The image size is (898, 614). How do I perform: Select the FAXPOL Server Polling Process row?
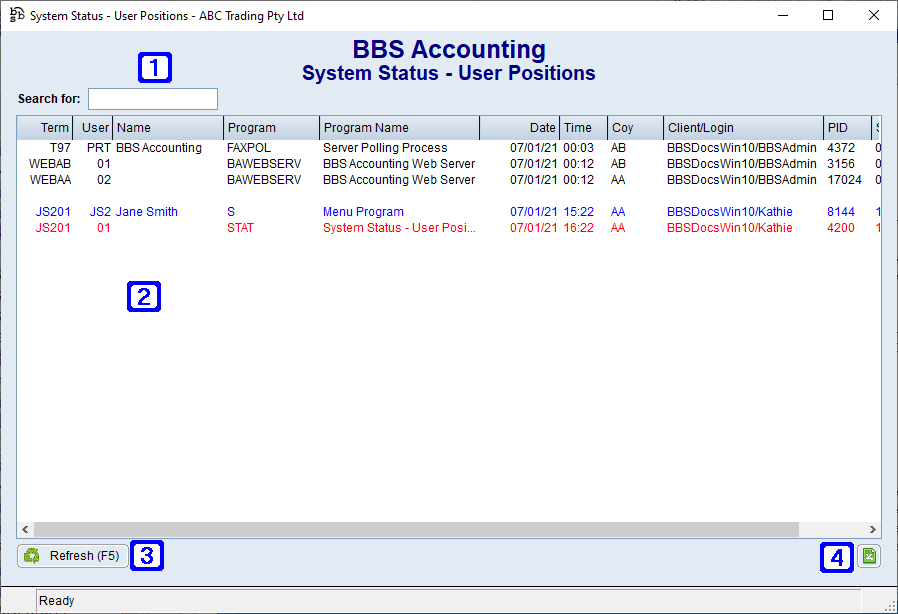tap(300, 147)
